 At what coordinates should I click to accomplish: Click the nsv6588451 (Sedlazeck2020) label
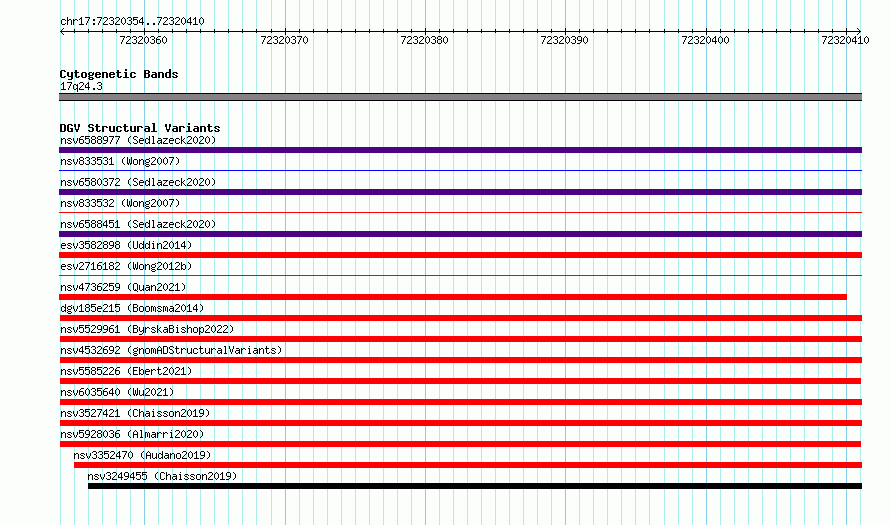(138, 224)
